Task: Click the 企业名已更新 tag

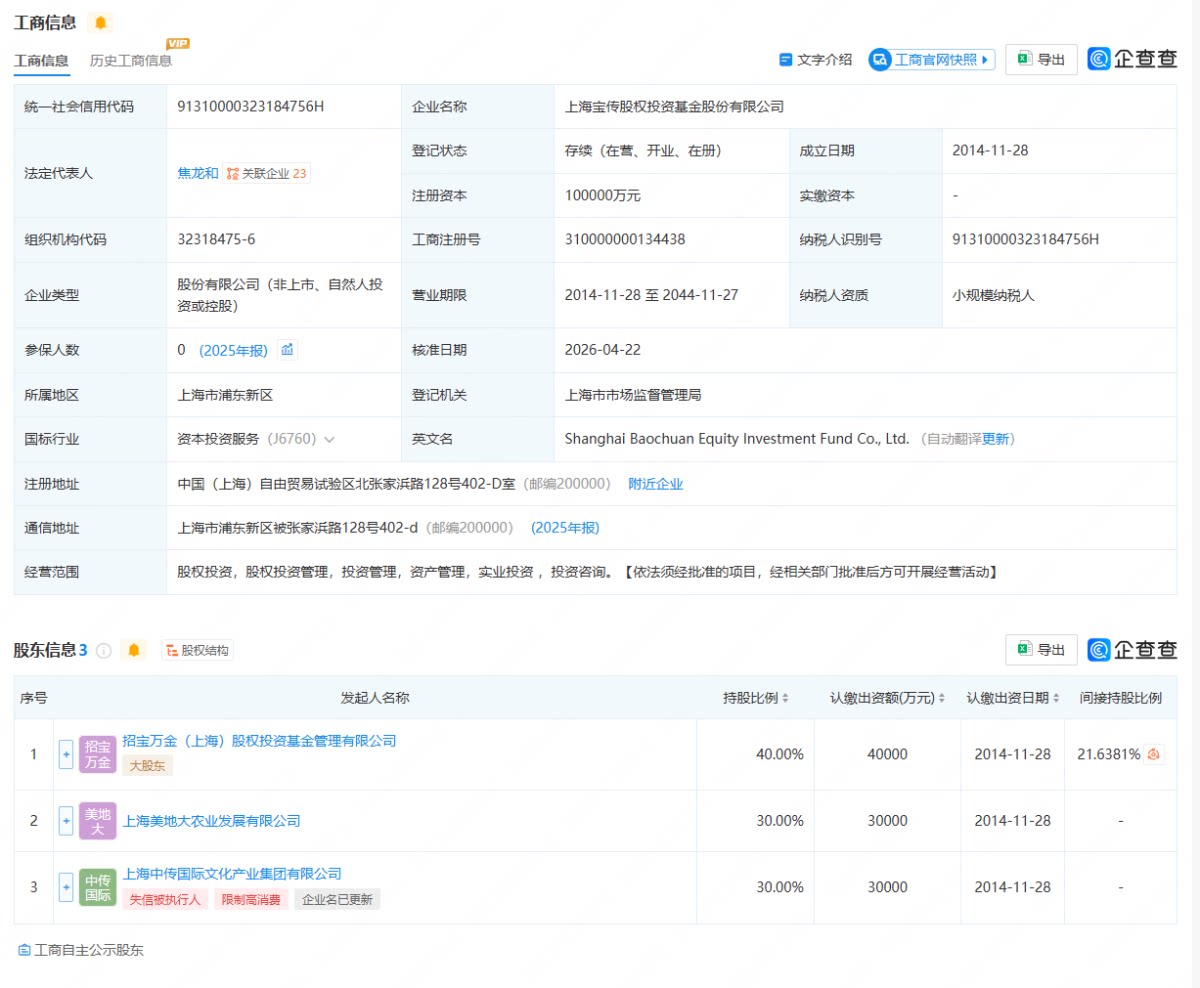Action: [337, 899]
